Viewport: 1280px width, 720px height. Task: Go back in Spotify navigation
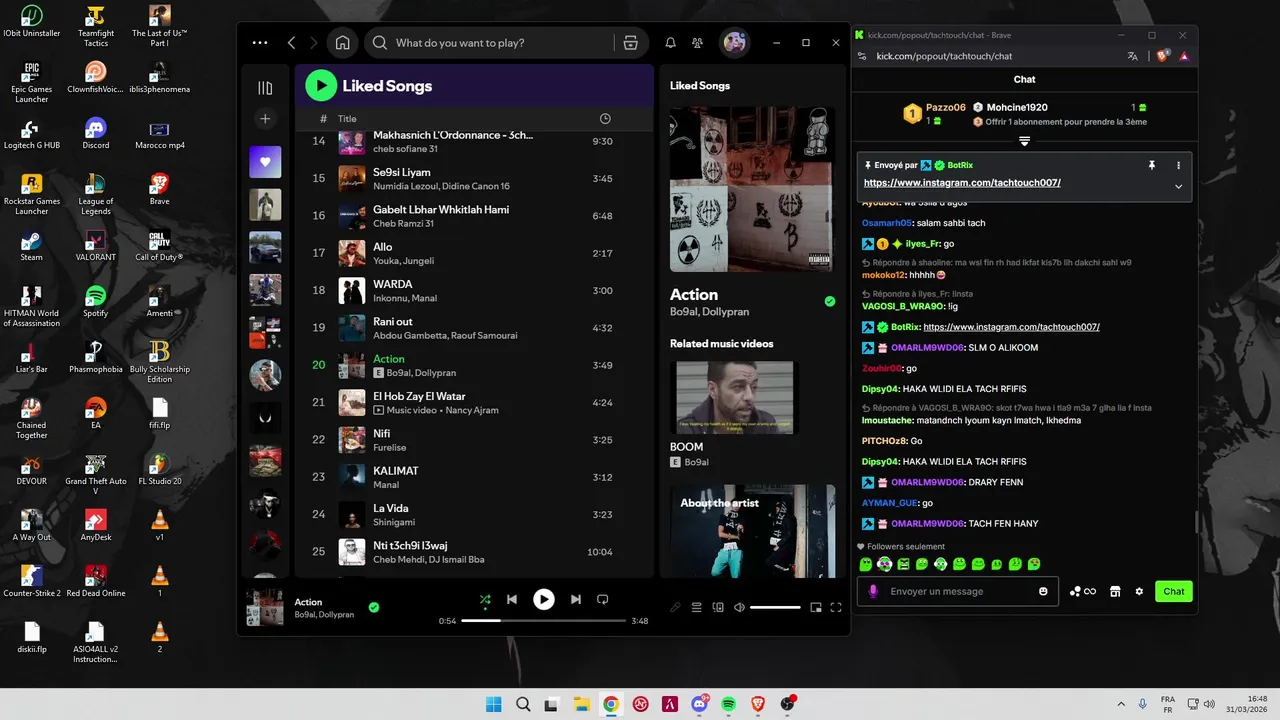pyautogui.click(x=292, y=43)
